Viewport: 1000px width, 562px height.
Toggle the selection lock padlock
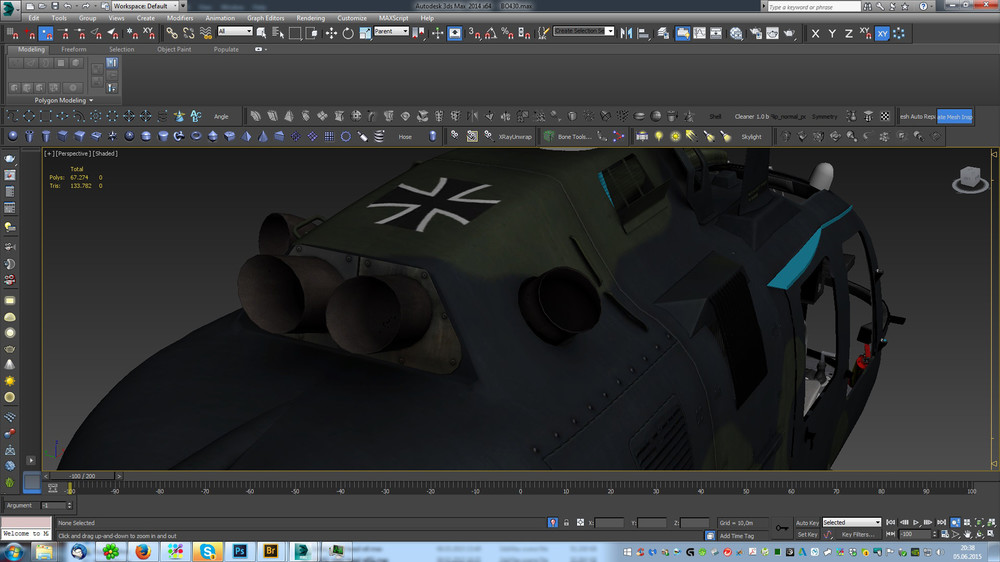click(567, 522)
